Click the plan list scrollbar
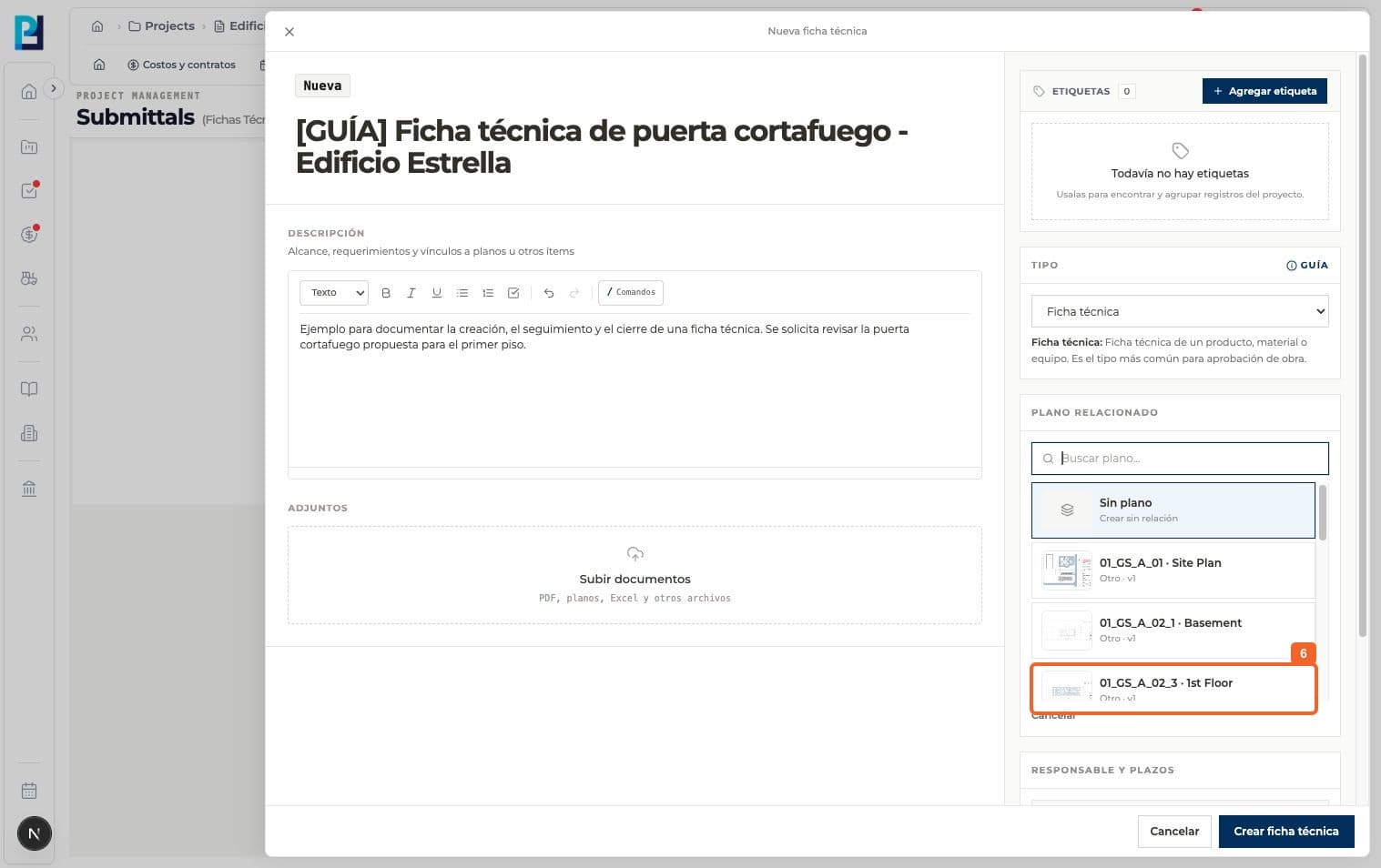This screenshot has height=868, width=1381. tap(1323, 512)
